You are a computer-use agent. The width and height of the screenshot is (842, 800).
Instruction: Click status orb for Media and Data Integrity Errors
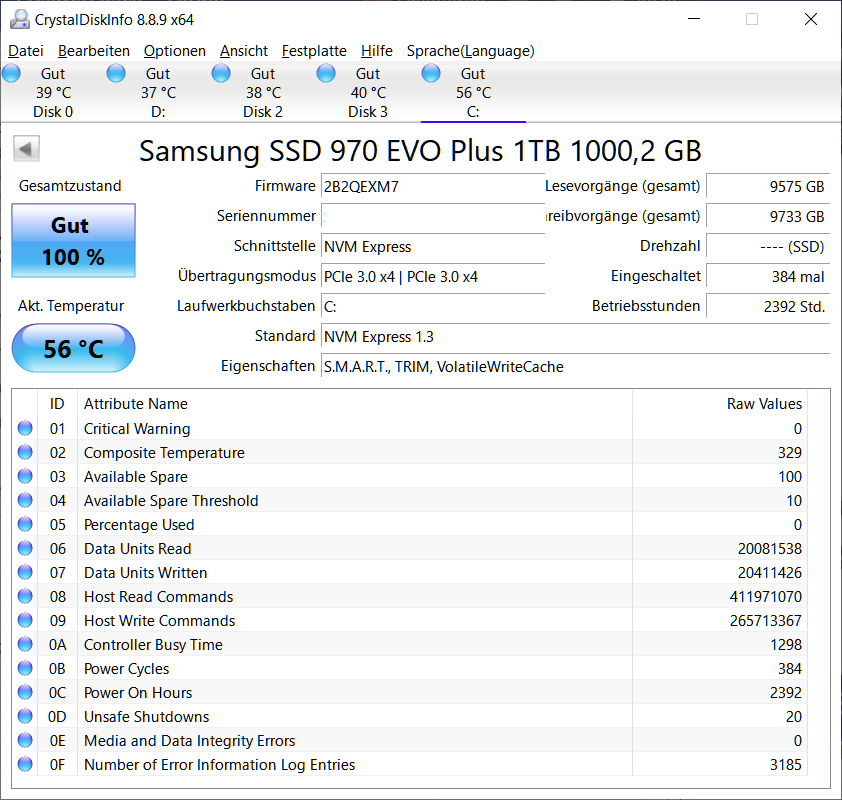tap(25, 740)
